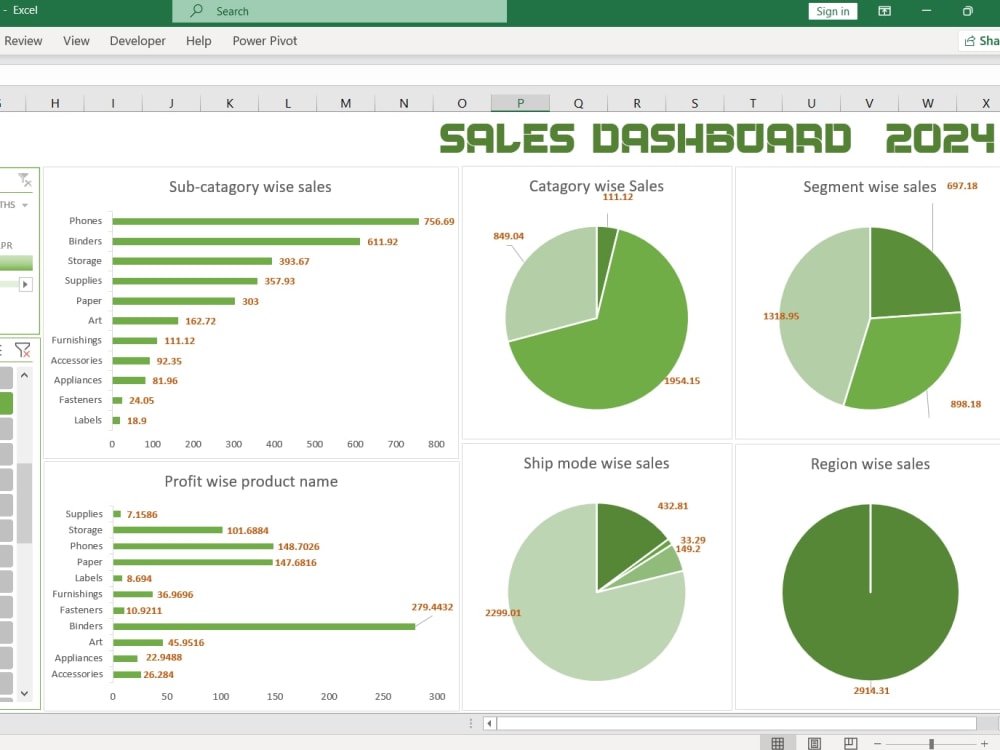Click the SALES DASHBOARD 2024 title

point(717,138)
